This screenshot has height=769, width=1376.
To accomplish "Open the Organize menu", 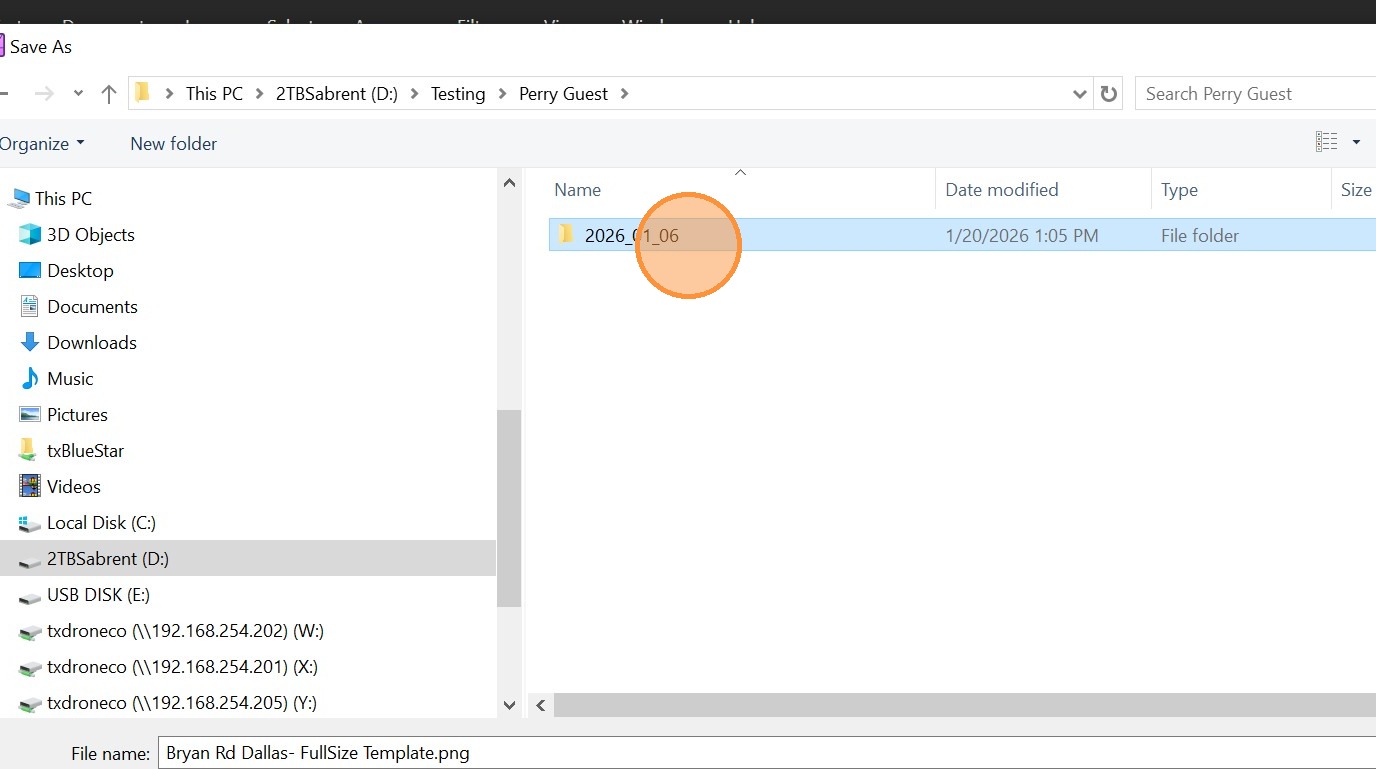I will click(x=42, y=144).
